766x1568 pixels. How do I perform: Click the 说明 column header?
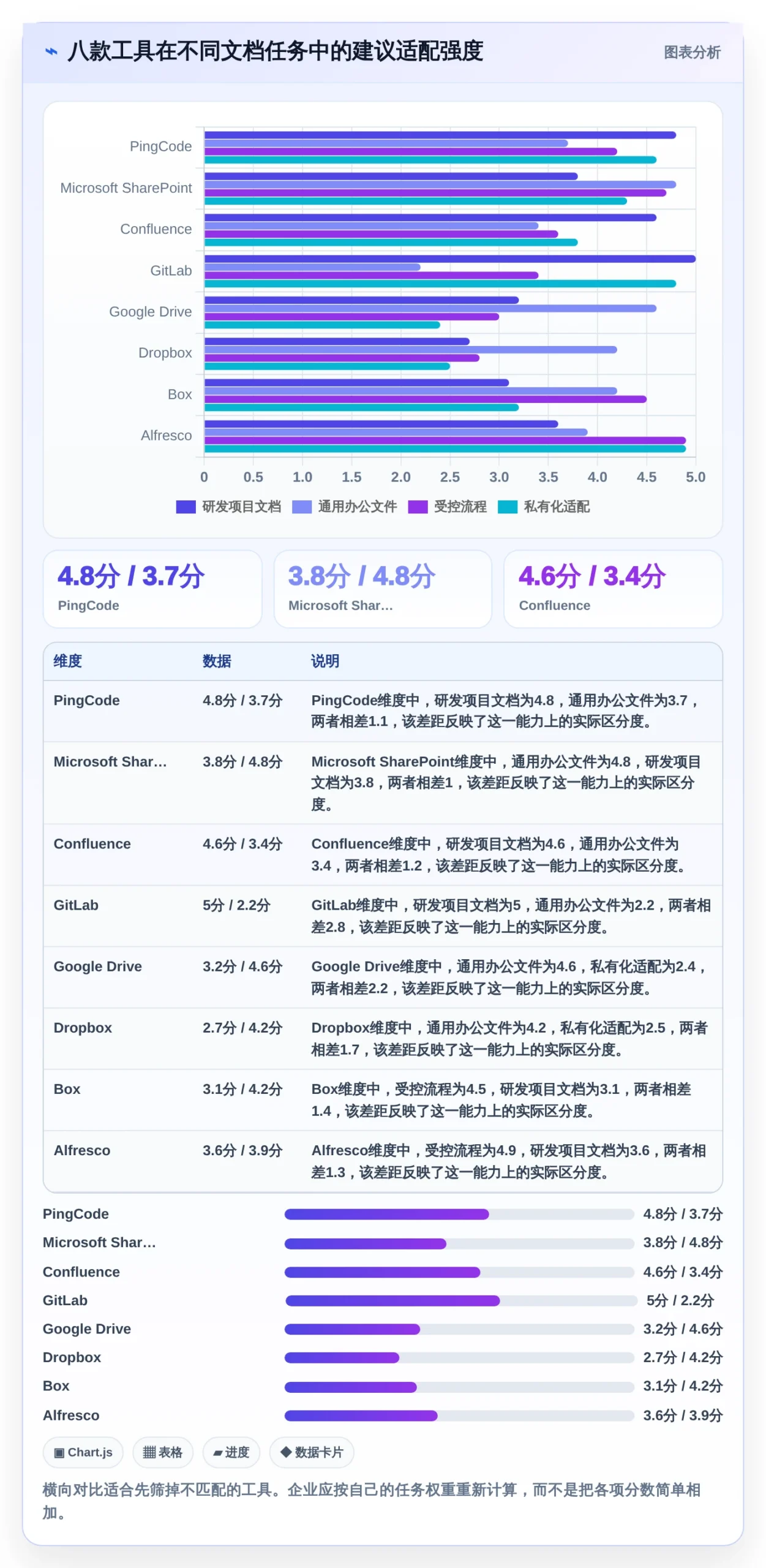325,661
